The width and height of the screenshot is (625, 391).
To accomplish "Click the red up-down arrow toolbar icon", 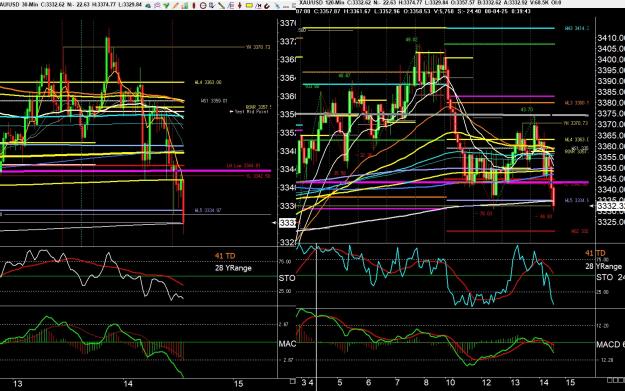I will pos(240,6).
